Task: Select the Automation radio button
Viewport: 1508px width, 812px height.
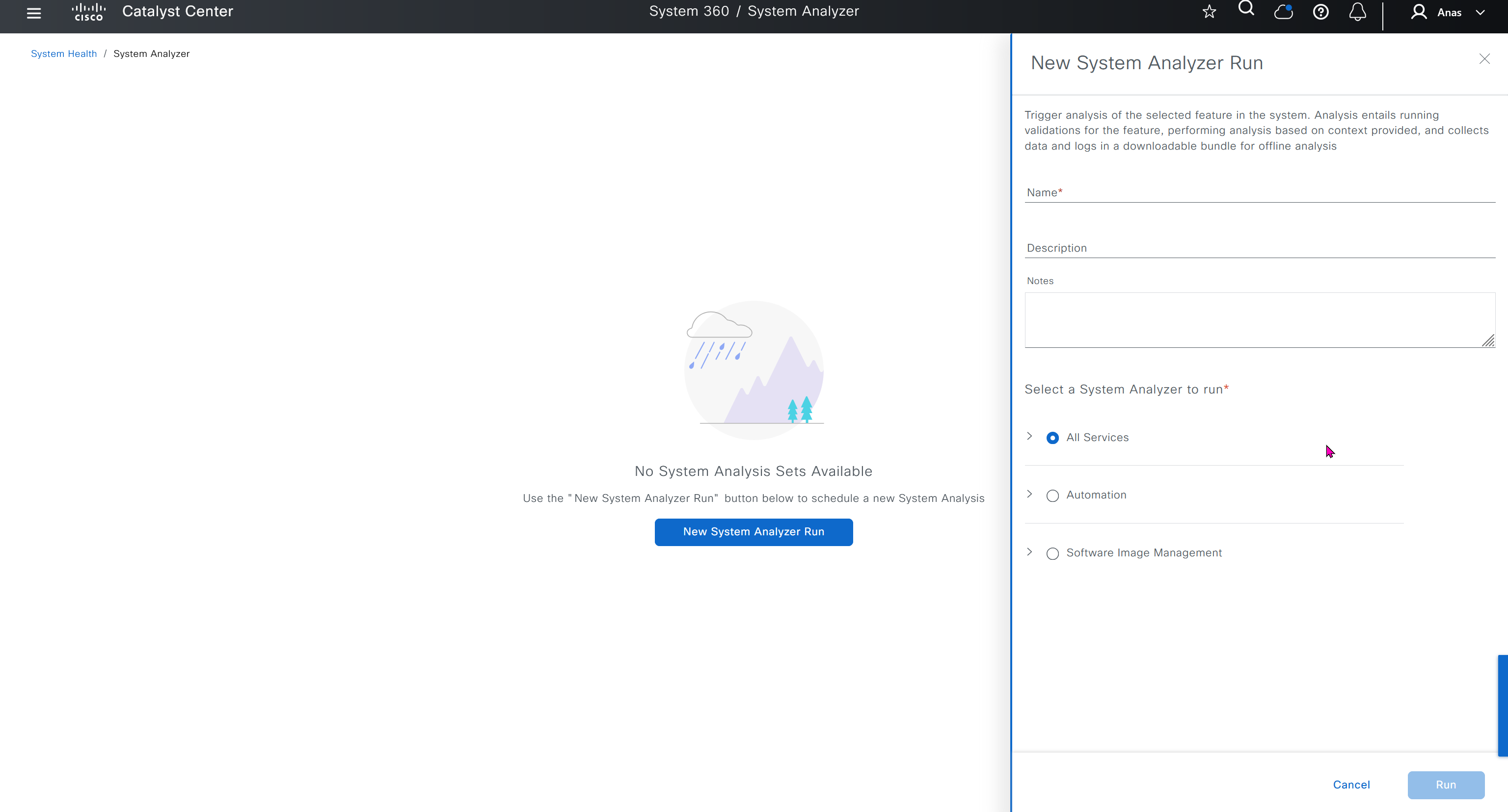Action: tap(1052, 496)
